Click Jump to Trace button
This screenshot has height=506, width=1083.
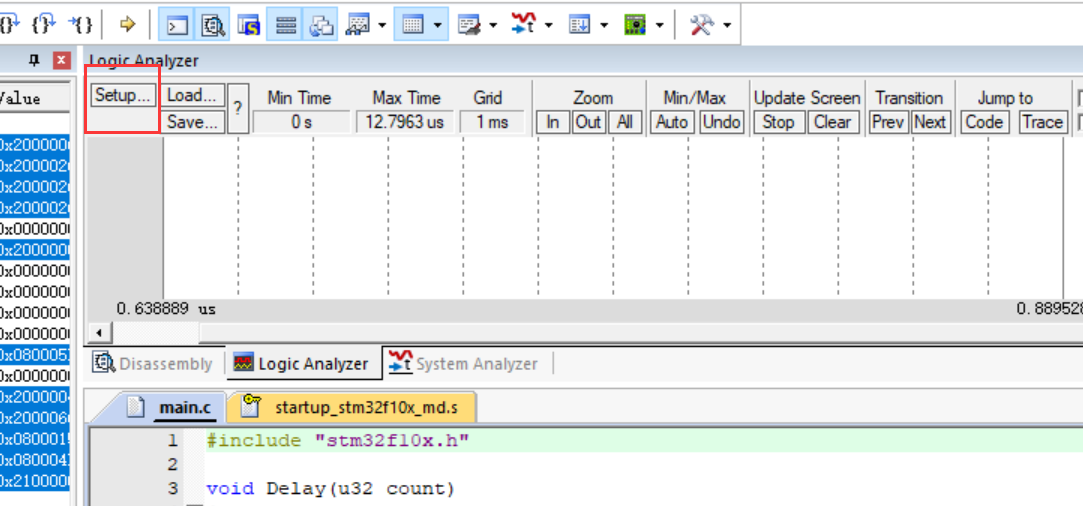1043,122
